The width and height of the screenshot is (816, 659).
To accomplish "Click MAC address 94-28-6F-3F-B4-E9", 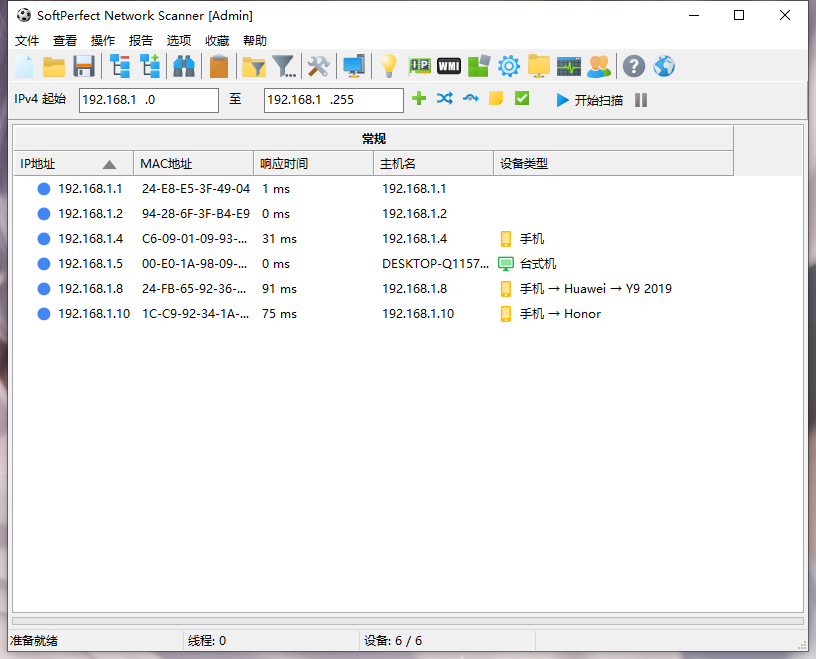I will tap(196, 213).
